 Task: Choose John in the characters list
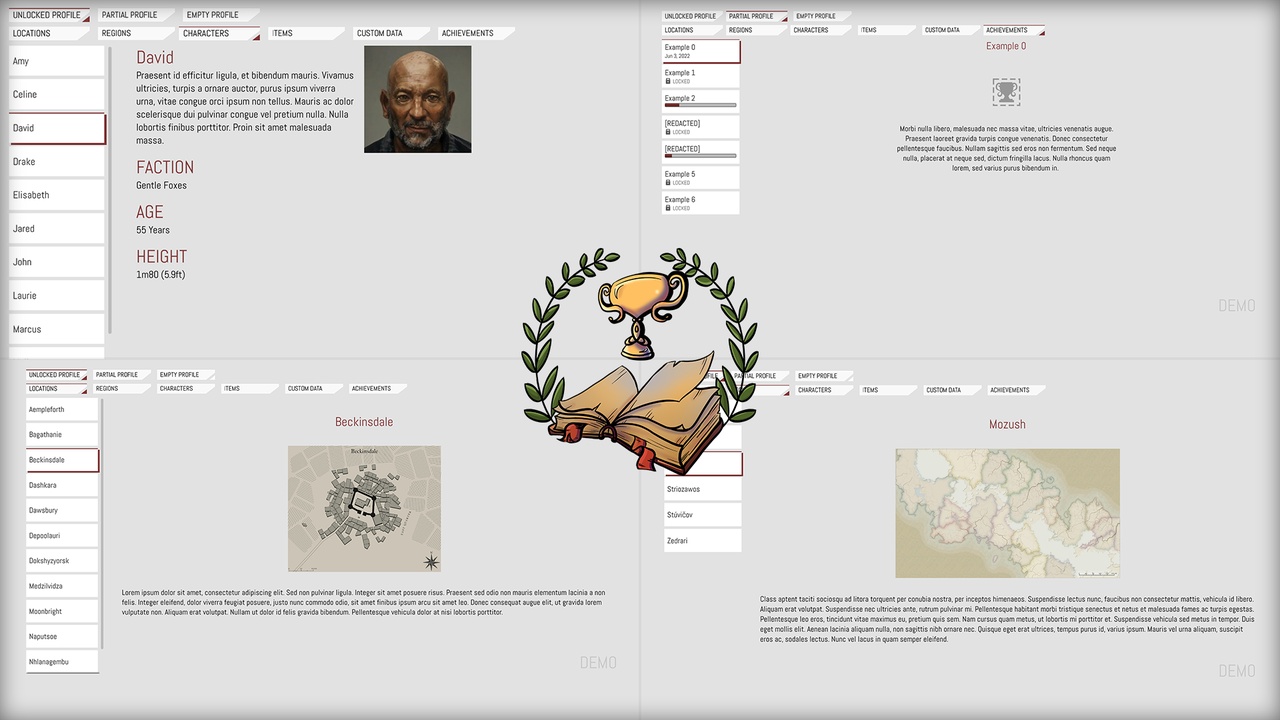pyautogui.click(x=57, y=262)
